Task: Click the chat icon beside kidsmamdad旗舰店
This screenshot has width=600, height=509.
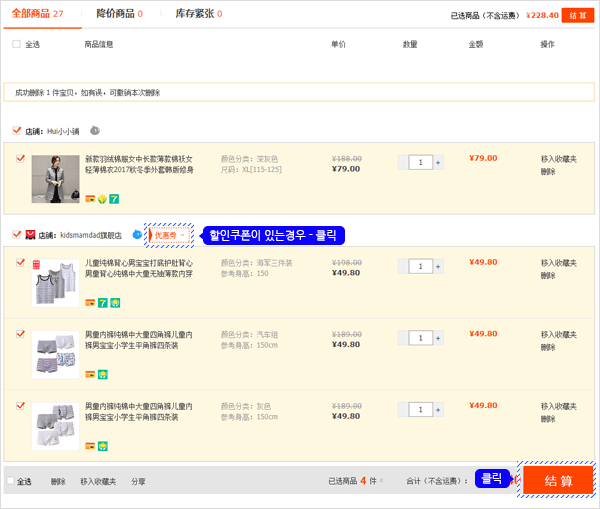Action: (137, 235)
